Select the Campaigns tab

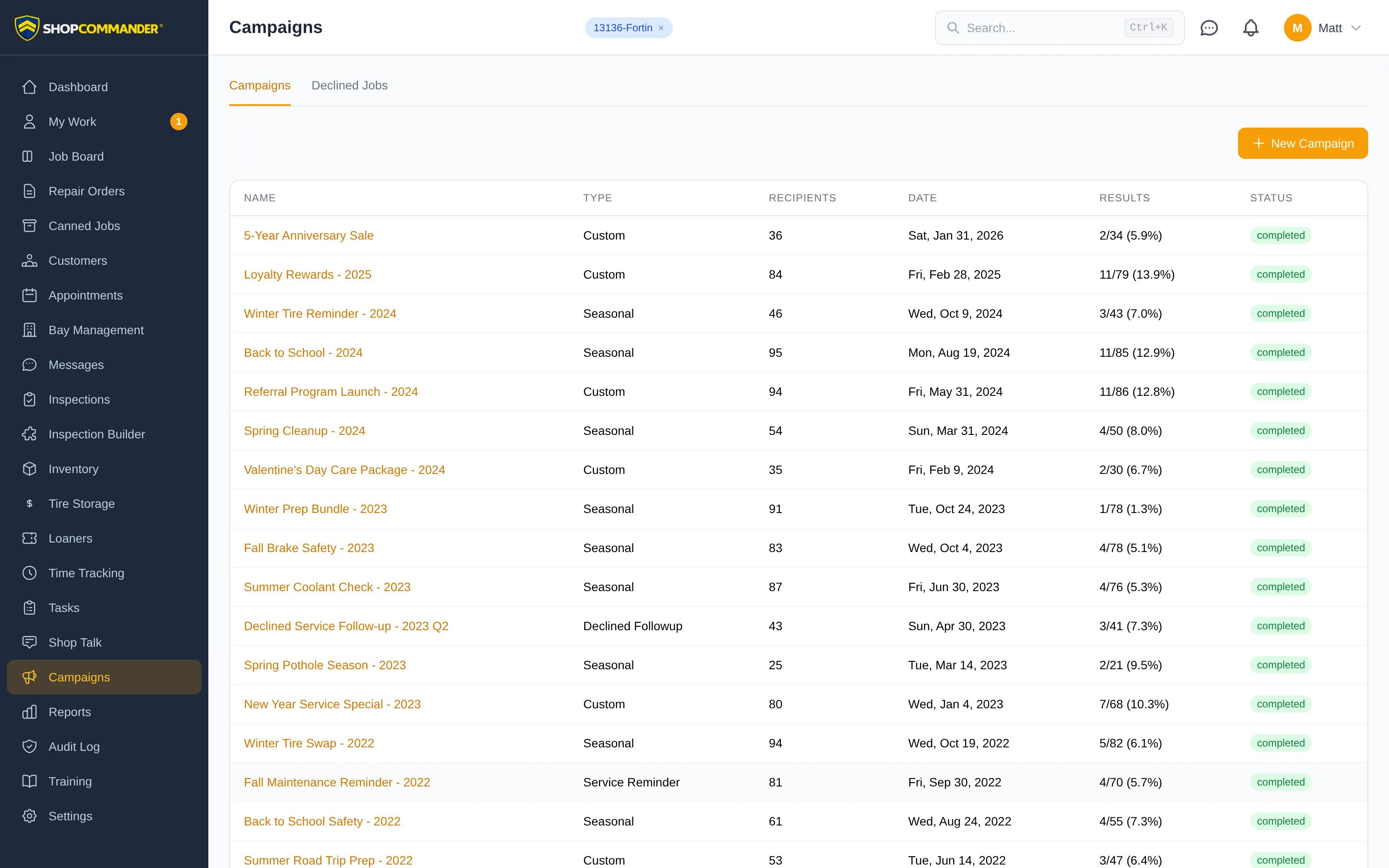pyautogui.click(x=260, y=85)
